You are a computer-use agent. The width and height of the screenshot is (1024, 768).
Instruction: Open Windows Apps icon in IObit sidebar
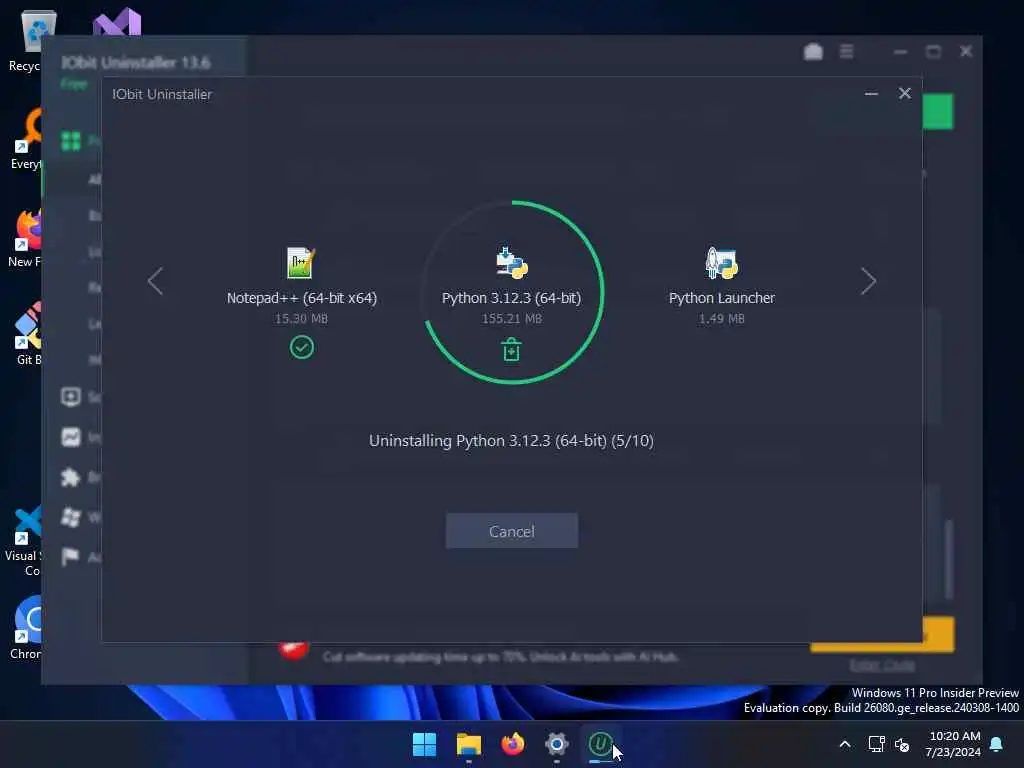click(x=71, y=517)
